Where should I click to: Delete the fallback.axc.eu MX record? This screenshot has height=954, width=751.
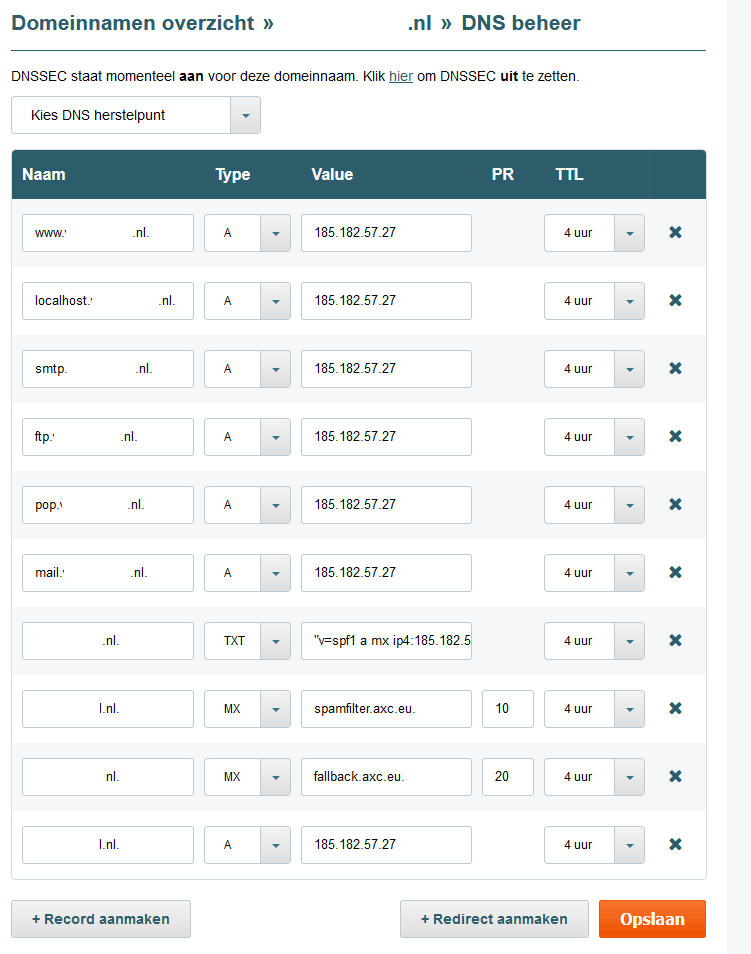click(x=675, y=776)
